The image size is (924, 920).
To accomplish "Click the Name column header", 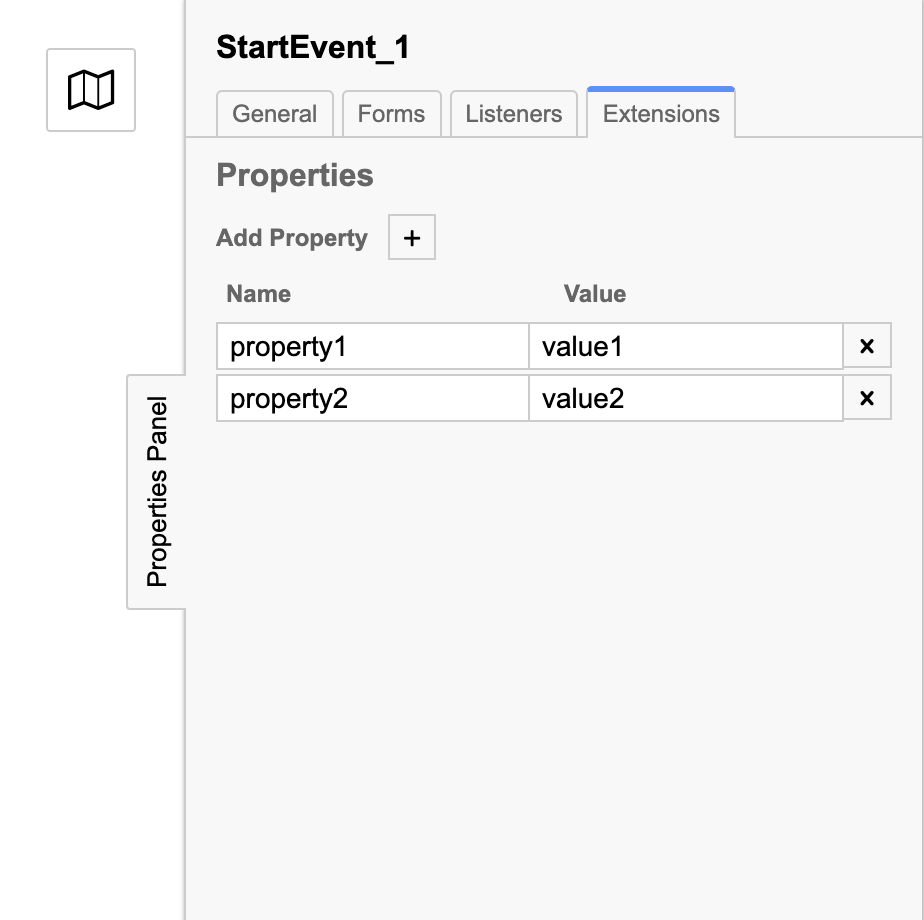I will [258, 294].
